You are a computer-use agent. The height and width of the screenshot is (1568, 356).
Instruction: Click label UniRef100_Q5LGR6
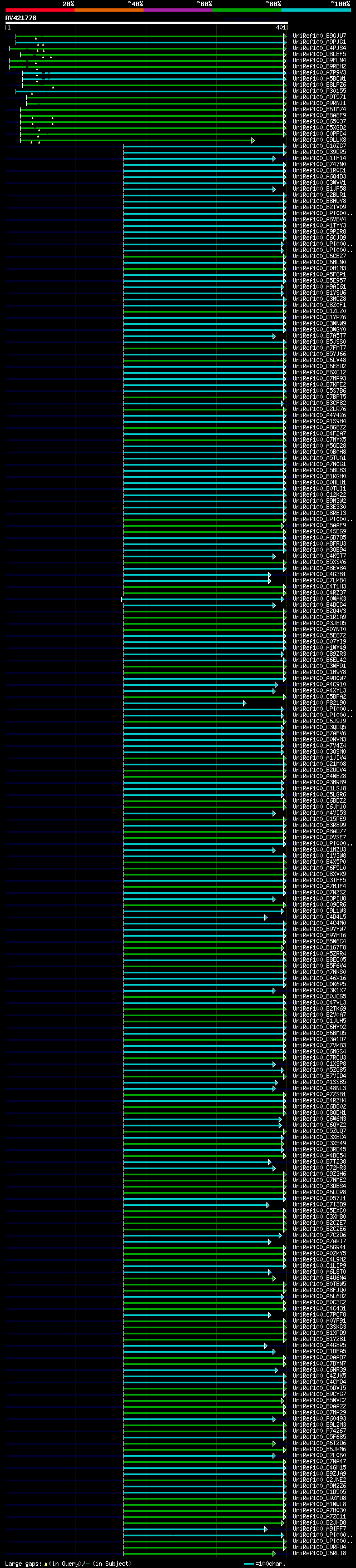point(319,795)
